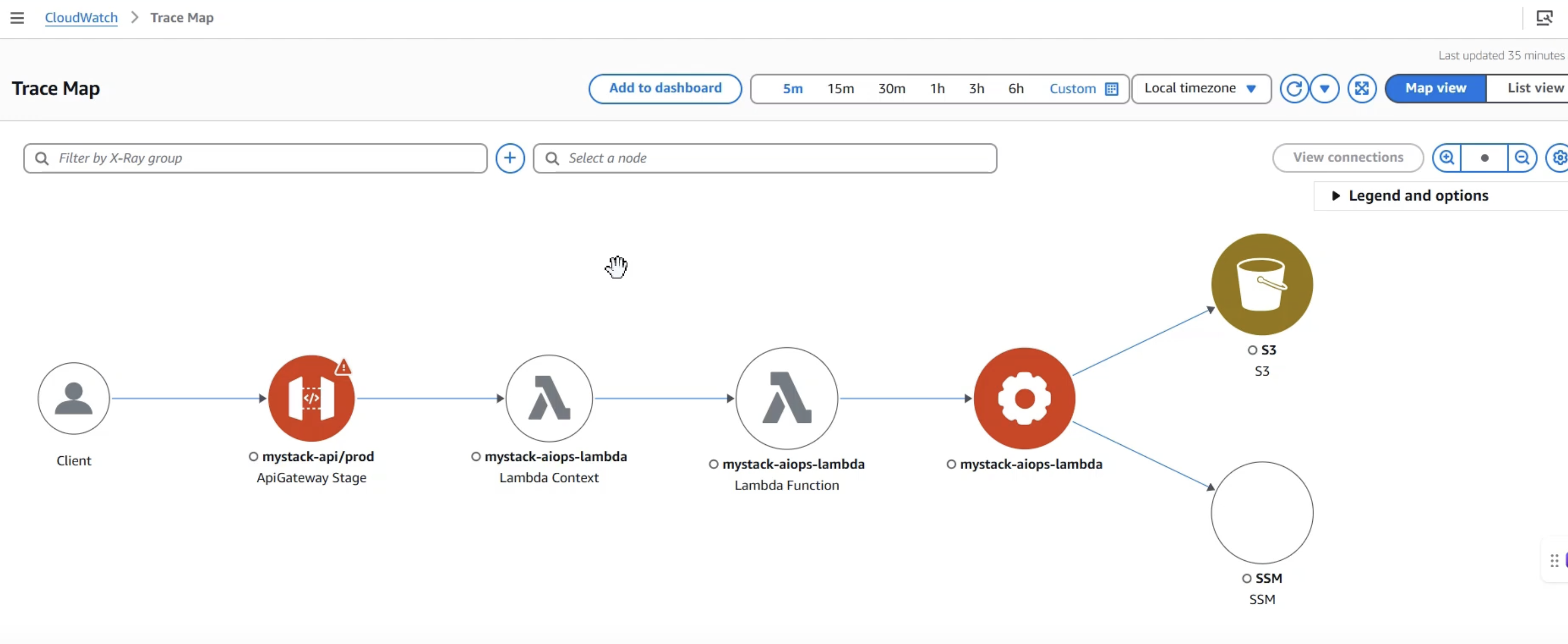Image resolution: width=1568 pixels, height=644 pixels.
Task: Click Add to dashboard button
Action: pyautogui.click(x=665, y=89)
